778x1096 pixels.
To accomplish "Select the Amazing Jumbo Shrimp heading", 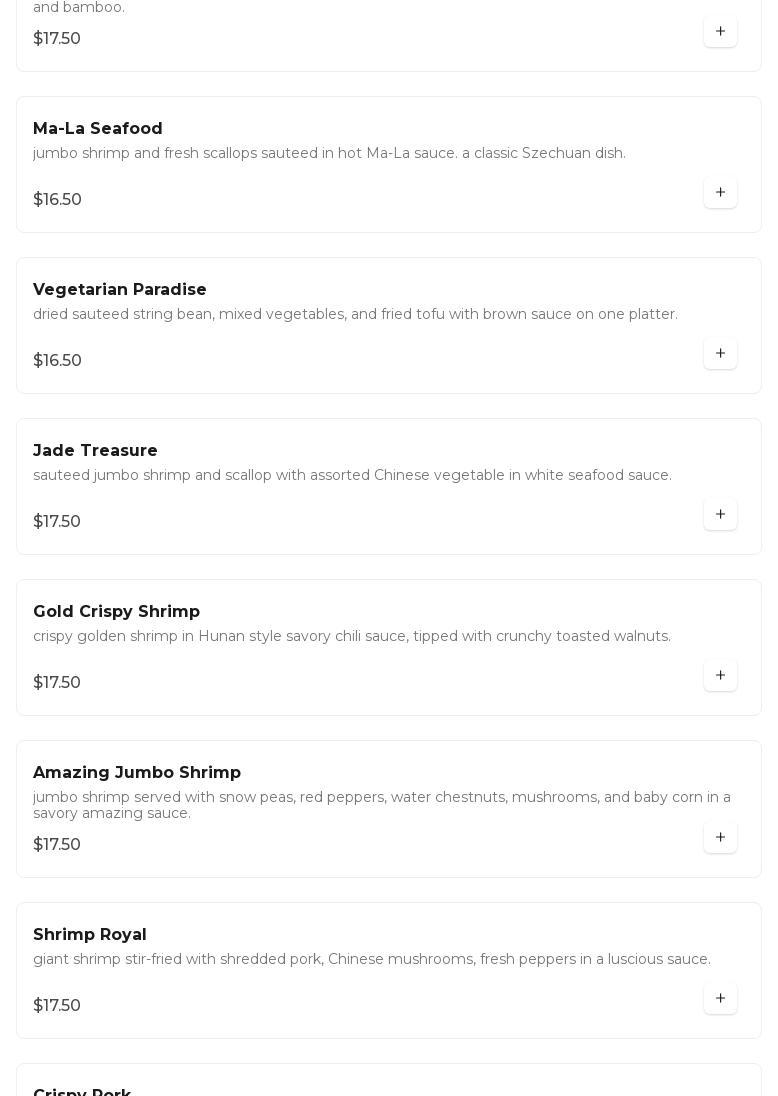I will click(137, 773).
